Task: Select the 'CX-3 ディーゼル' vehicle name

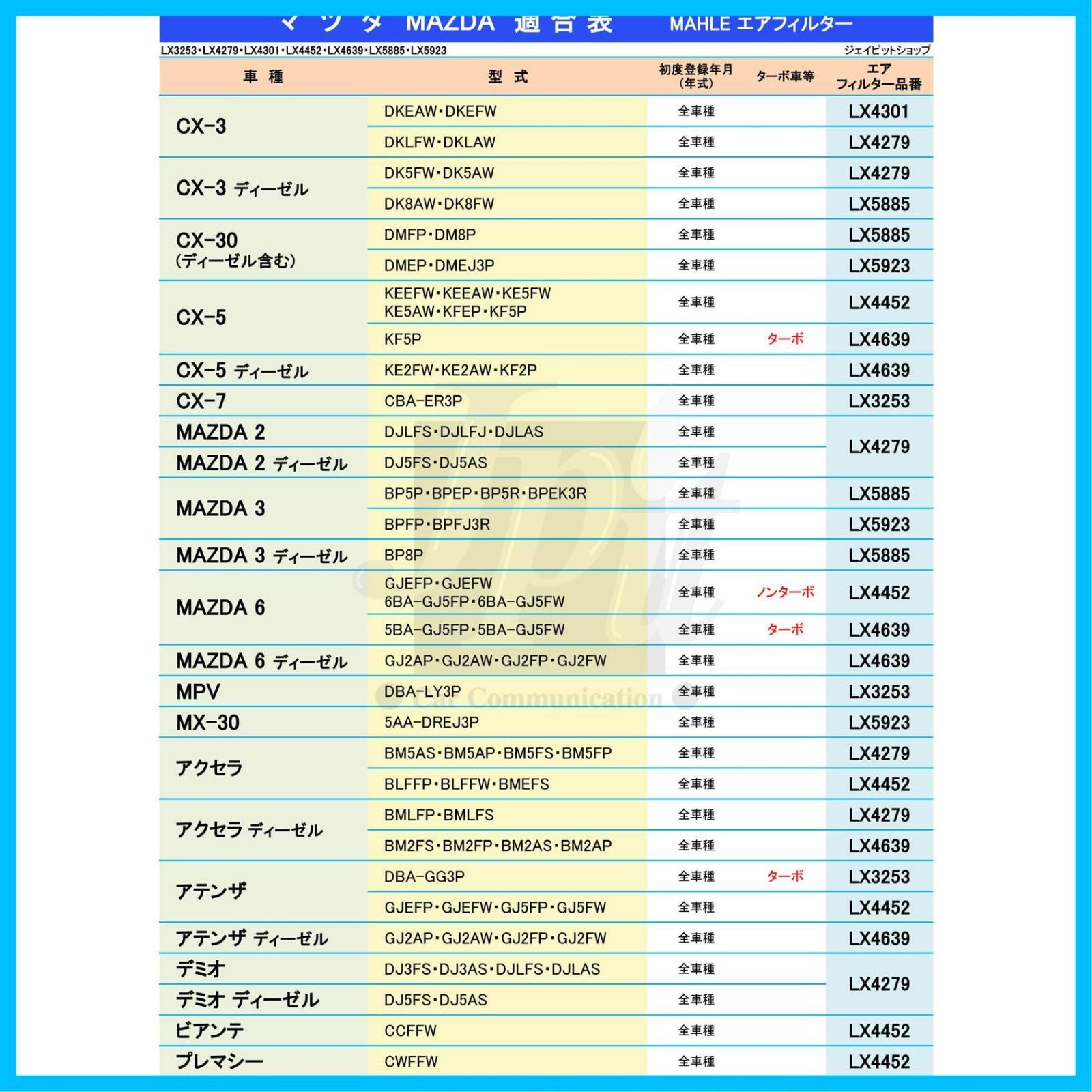Action: 242,188
